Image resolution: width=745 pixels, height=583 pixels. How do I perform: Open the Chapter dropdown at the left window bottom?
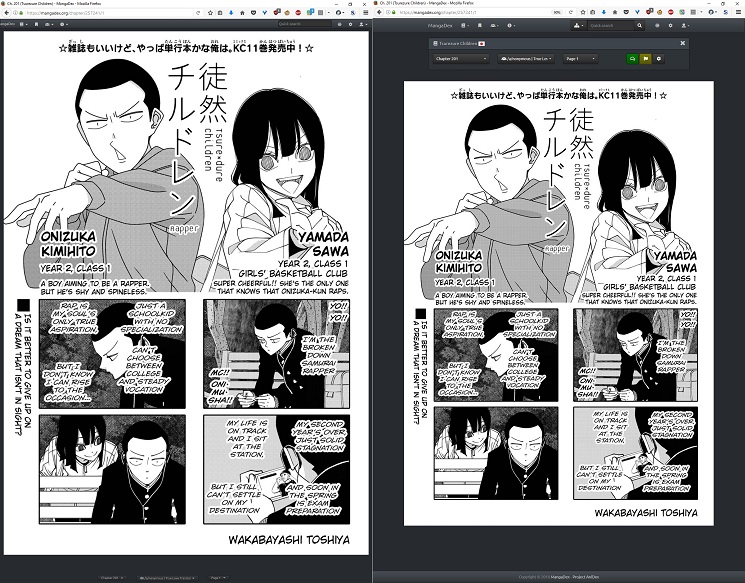(112, 578)
